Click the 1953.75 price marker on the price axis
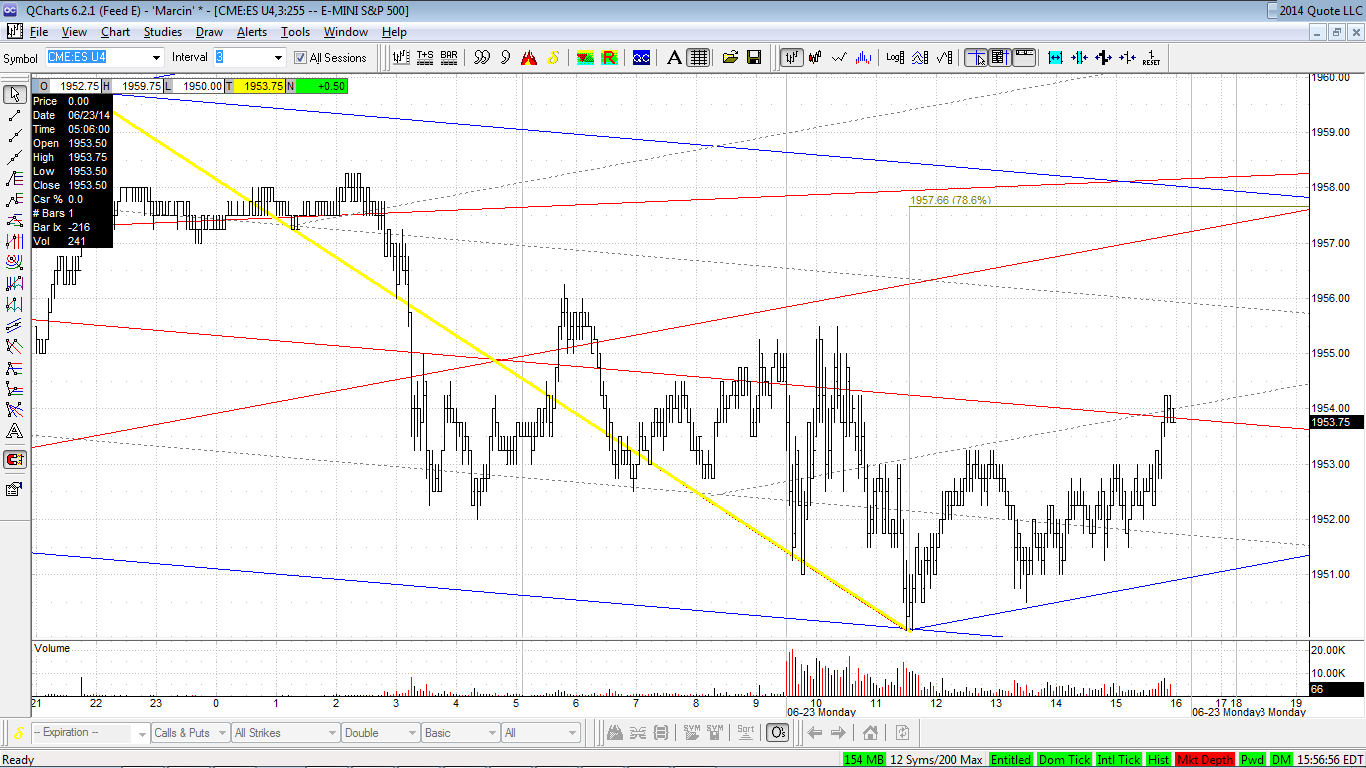 click(x=1336, y=422)
